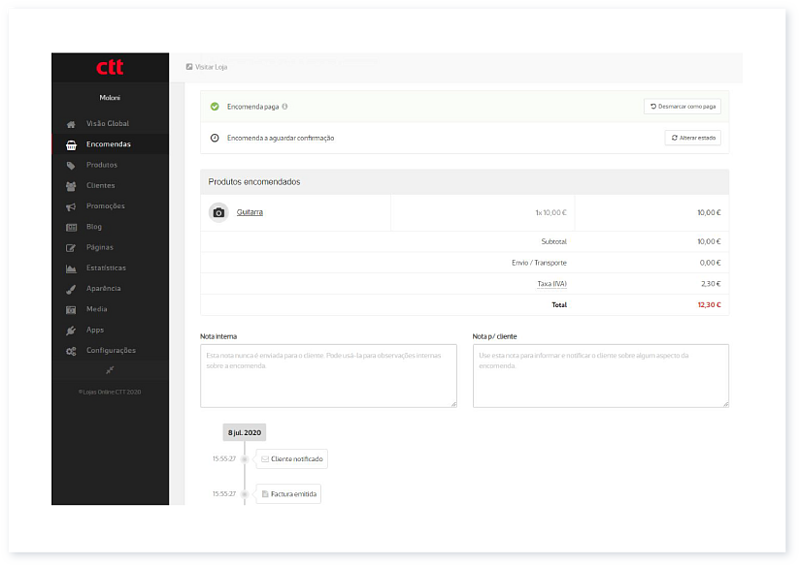800x567 pixels.
Task: Click the Cliente notificado timeline entry
Action: click(x=291, y=459)
